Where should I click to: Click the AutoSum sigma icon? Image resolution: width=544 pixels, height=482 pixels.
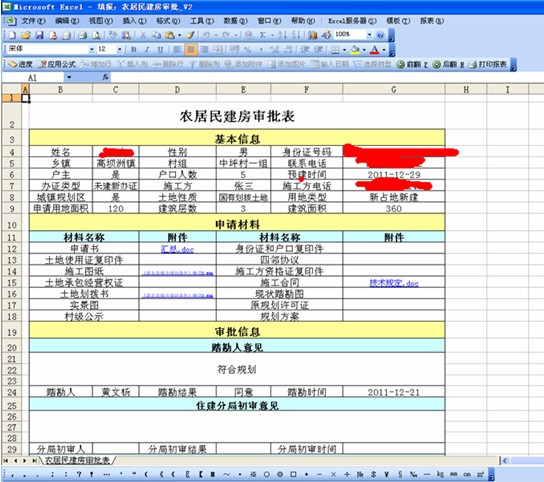coord(263,35)
